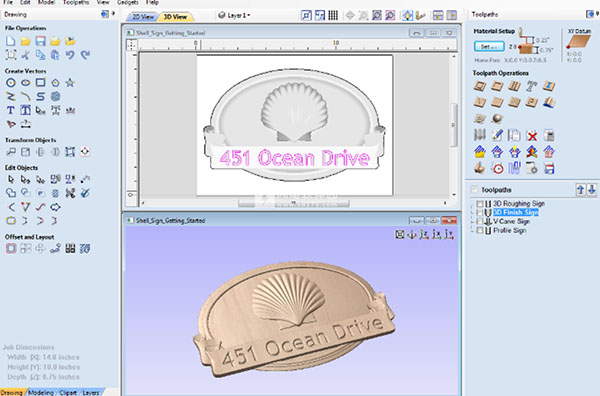The height and width of the screenshot is (396, 600).
Task: Switch to the 3D View tab
Action: (x=175, y=16)
